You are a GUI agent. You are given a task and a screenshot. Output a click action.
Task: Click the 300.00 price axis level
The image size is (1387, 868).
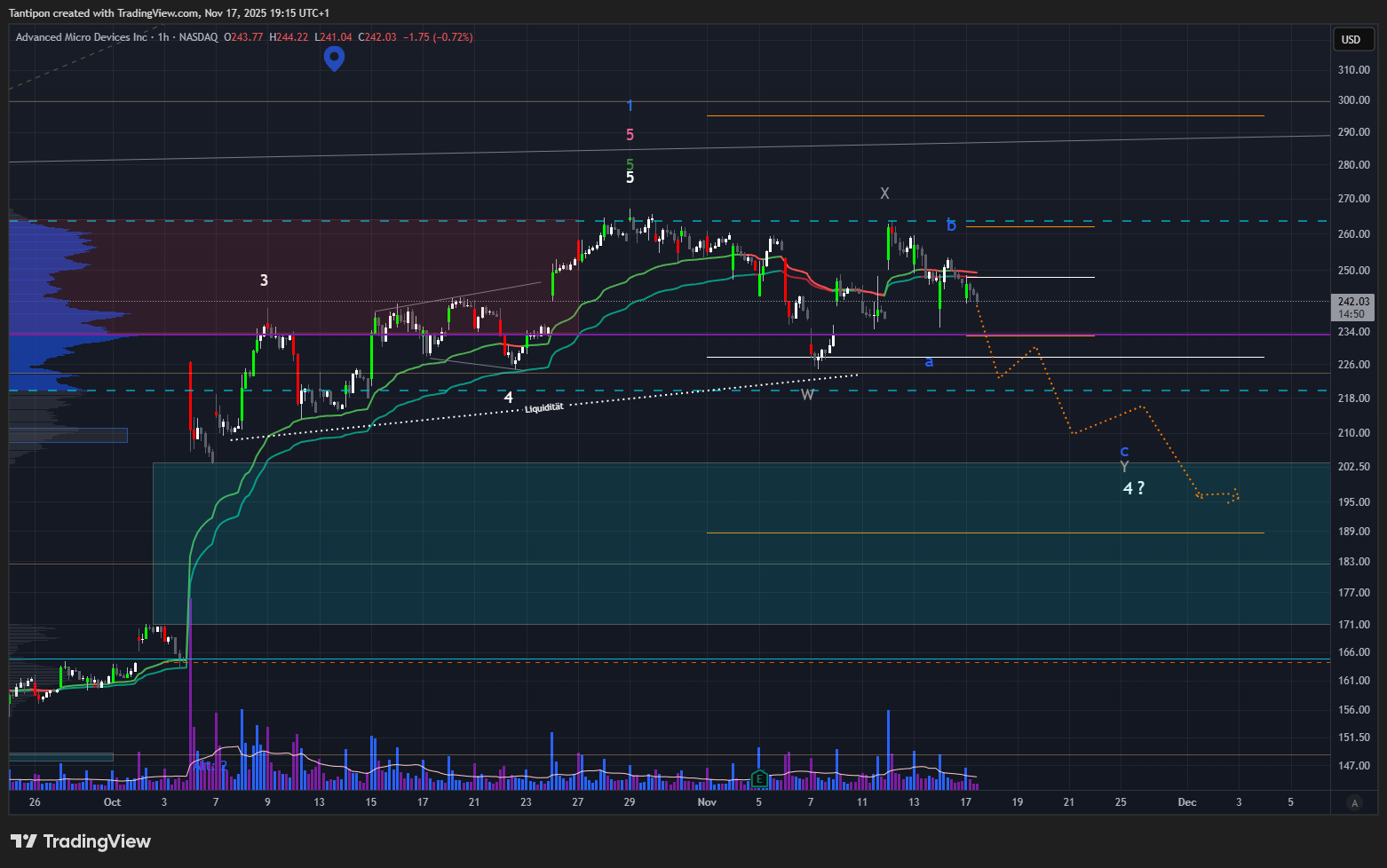pyautogui.click(x=1353, y=100)
